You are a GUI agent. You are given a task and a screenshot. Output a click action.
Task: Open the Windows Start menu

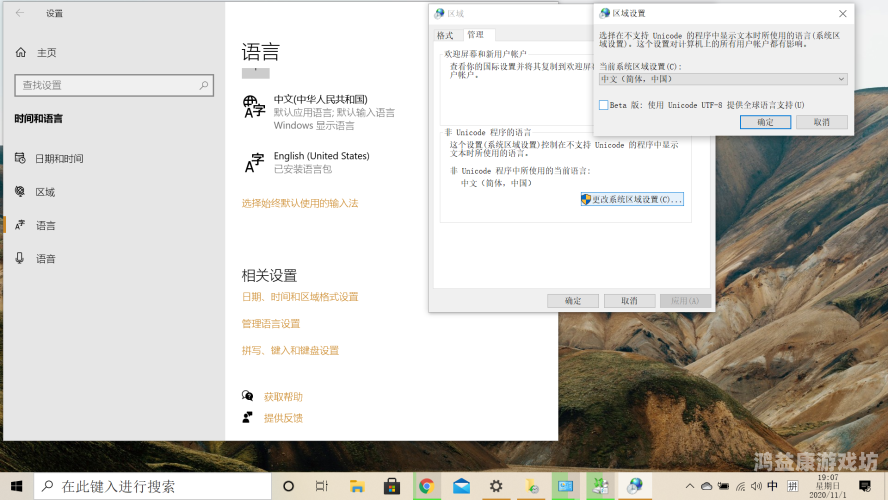(16, 486)
